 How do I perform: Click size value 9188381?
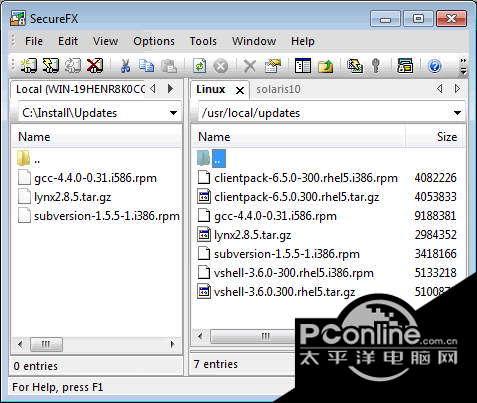[435, 216]
